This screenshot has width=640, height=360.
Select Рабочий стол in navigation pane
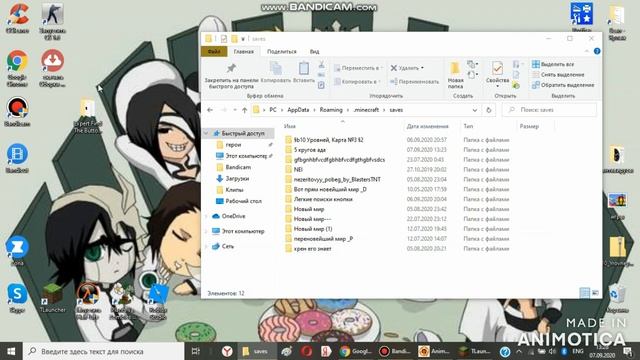[243, 201]
